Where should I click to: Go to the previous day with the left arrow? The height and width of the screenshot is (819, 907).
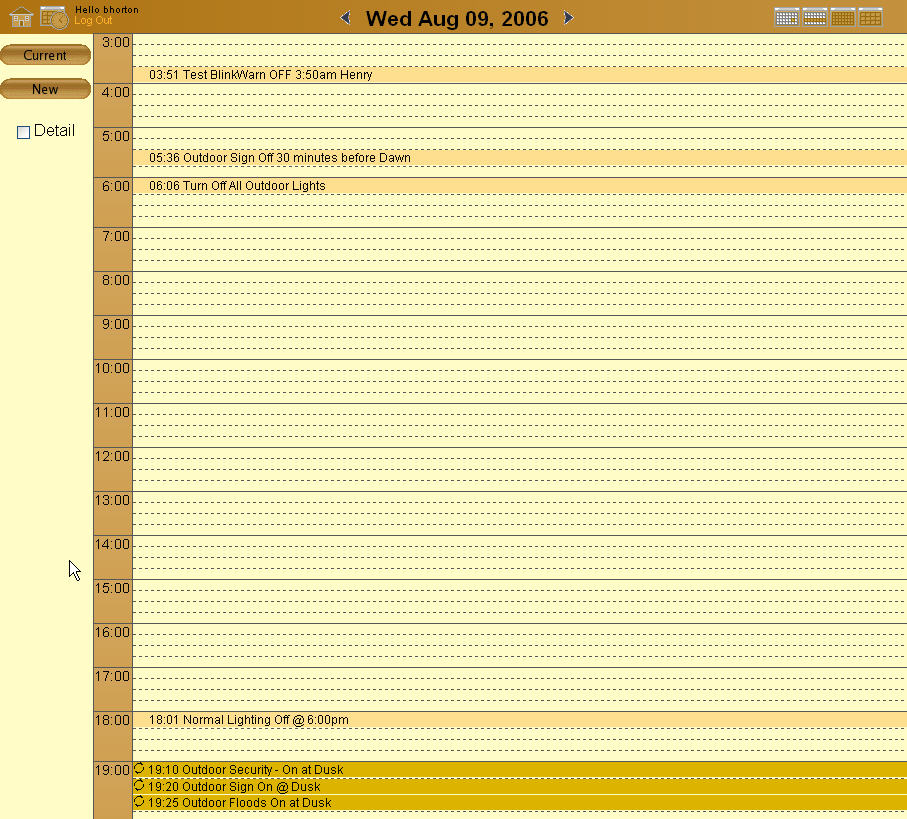point(345,17)
